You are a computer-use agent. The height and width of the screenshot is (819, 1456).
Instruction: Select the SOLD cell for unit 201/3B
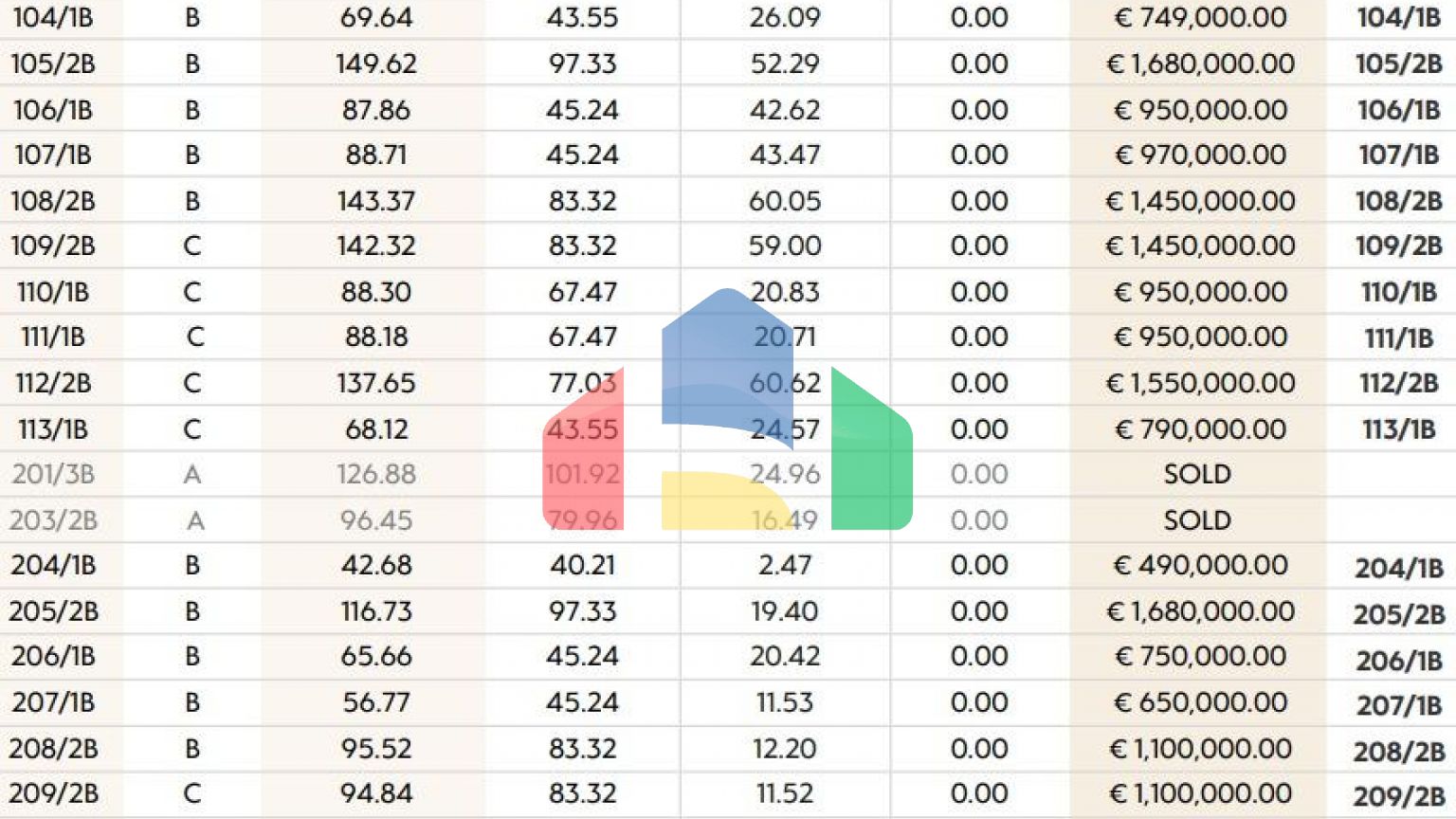[x=1197, y=474]
